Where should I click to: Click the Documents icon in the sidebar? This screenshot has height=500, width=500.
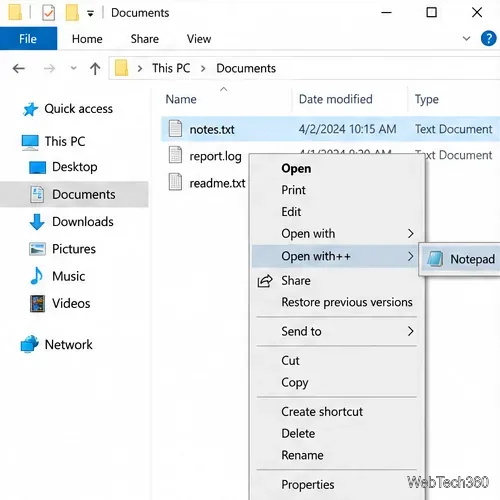click(x=37, y=194)
